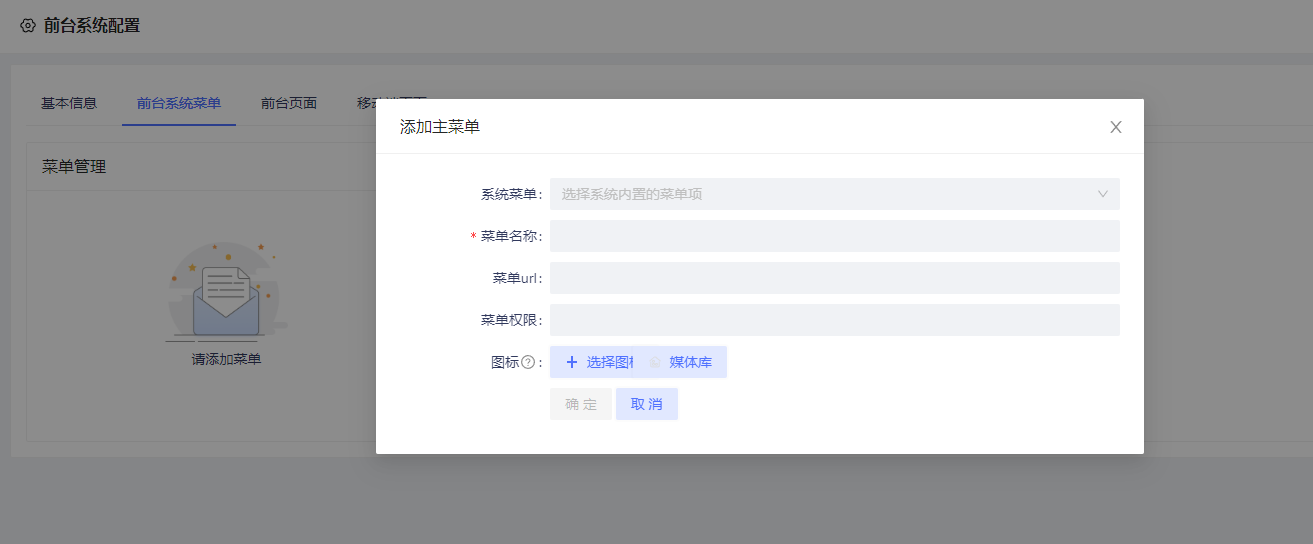Switch to the 前台页面 tab
The width and height of the screenshot is (1313, 544).
click(x=289, y=103)
